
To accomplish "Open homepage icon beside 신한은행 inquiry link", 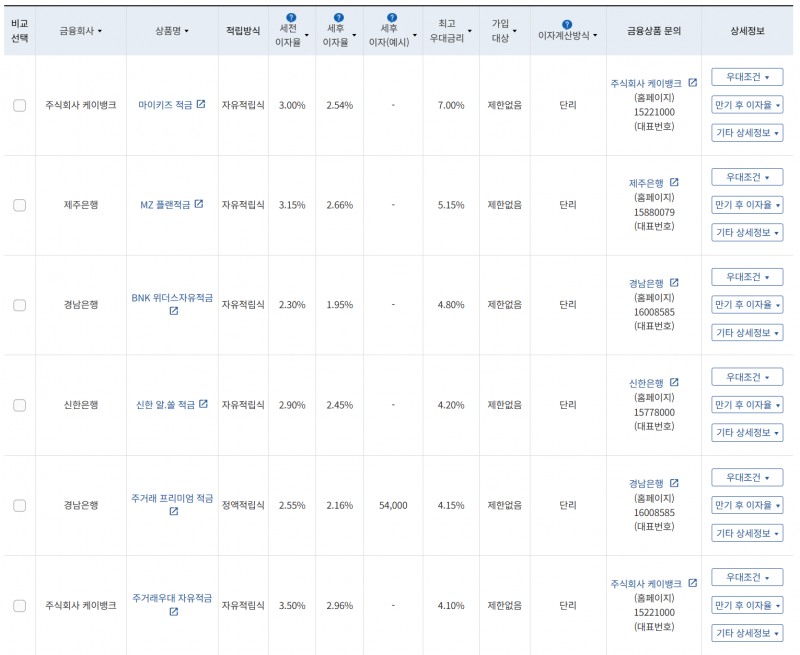I will 674,382.
